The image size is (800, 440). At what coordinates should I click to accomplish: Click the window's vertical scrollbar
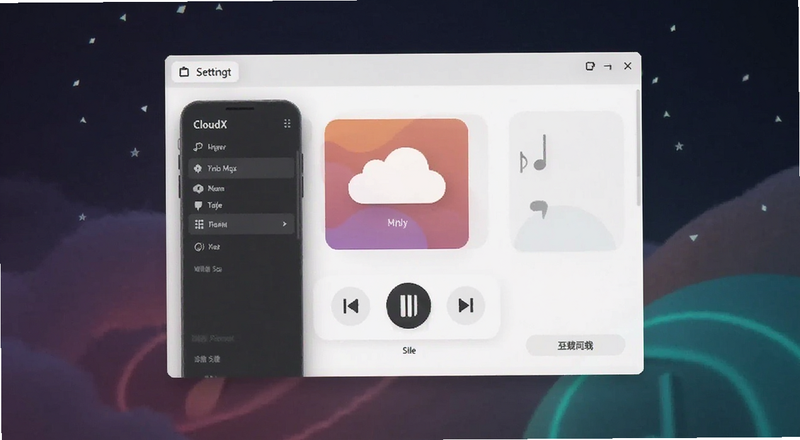tap(638, 148)
